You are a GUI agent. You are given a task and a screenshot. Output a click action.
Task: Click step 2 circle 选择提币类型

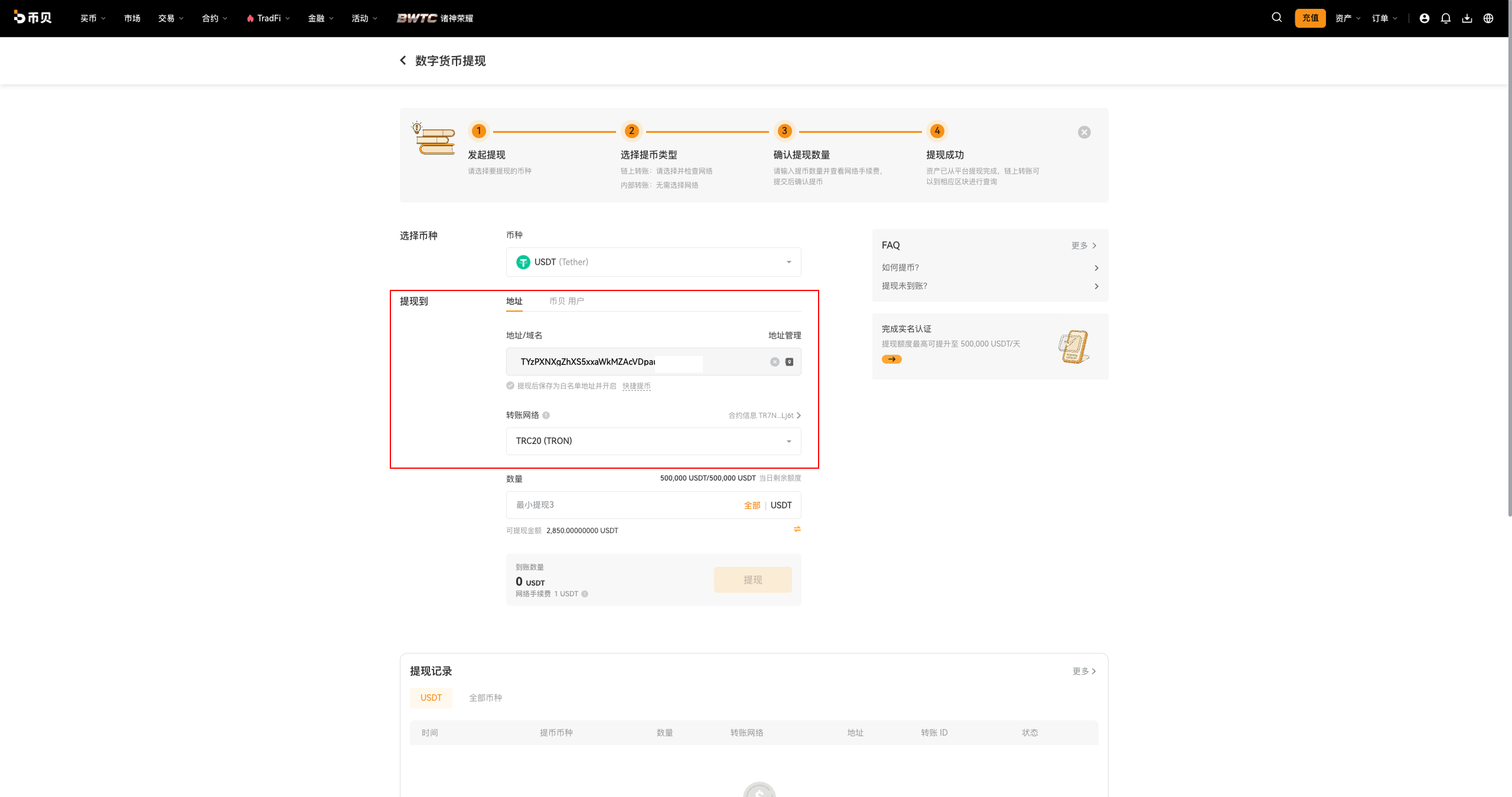point(631,131)
